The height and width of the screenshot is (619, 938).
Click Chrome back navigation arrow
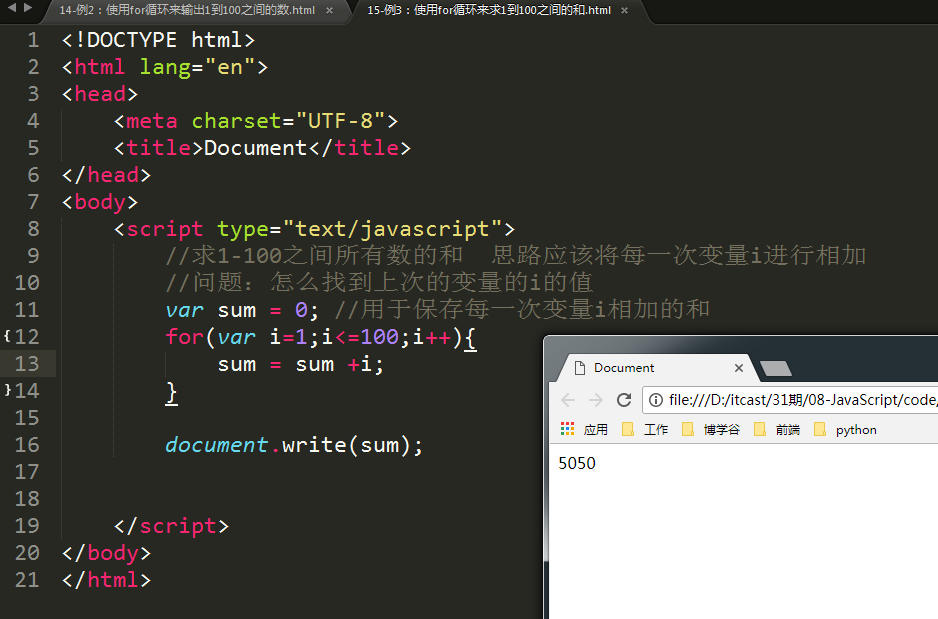[568, 400]
